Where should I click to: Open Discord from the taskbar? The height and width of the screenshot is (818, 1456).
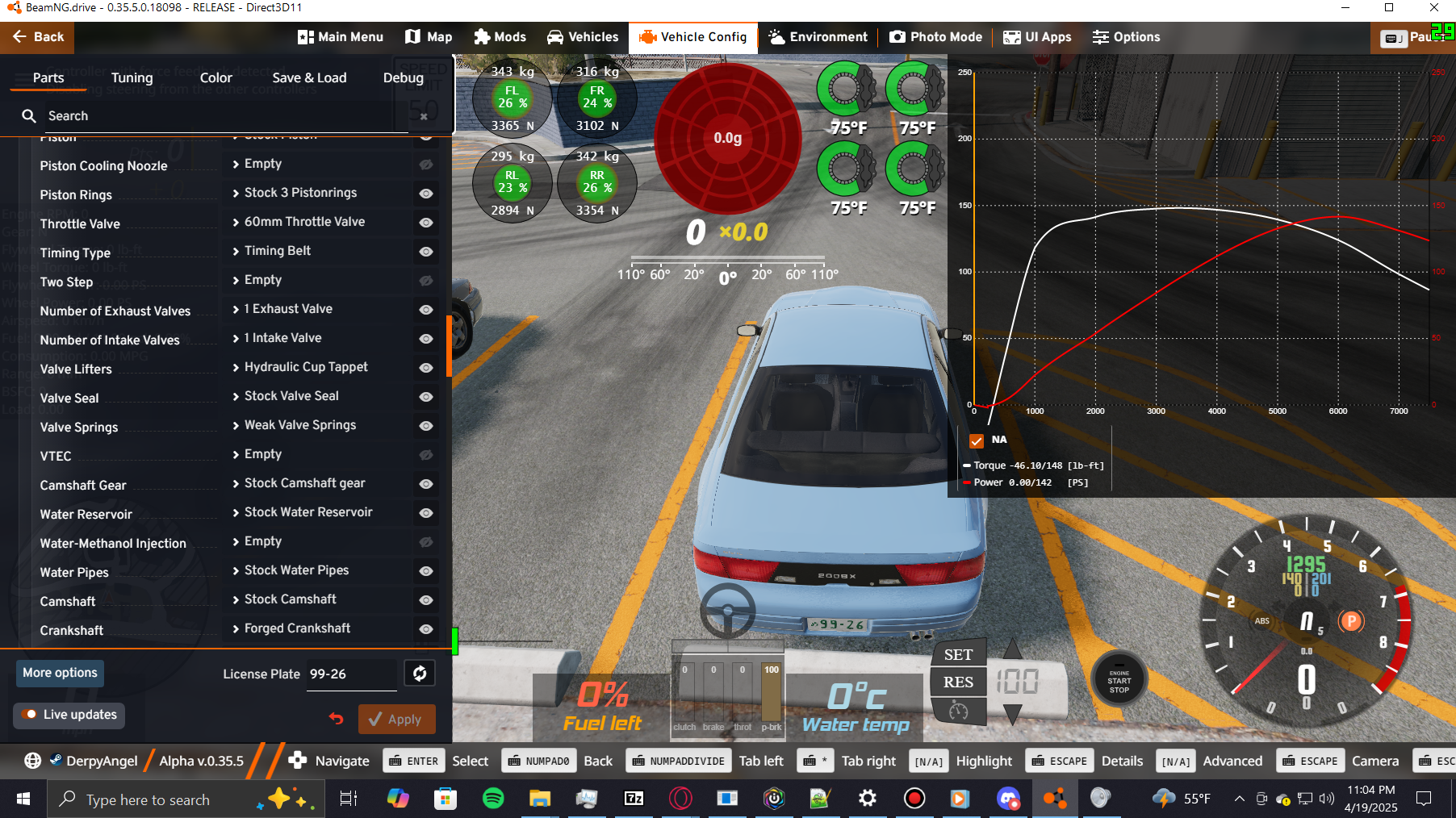pyautogui.click(x=1008, y=799)
